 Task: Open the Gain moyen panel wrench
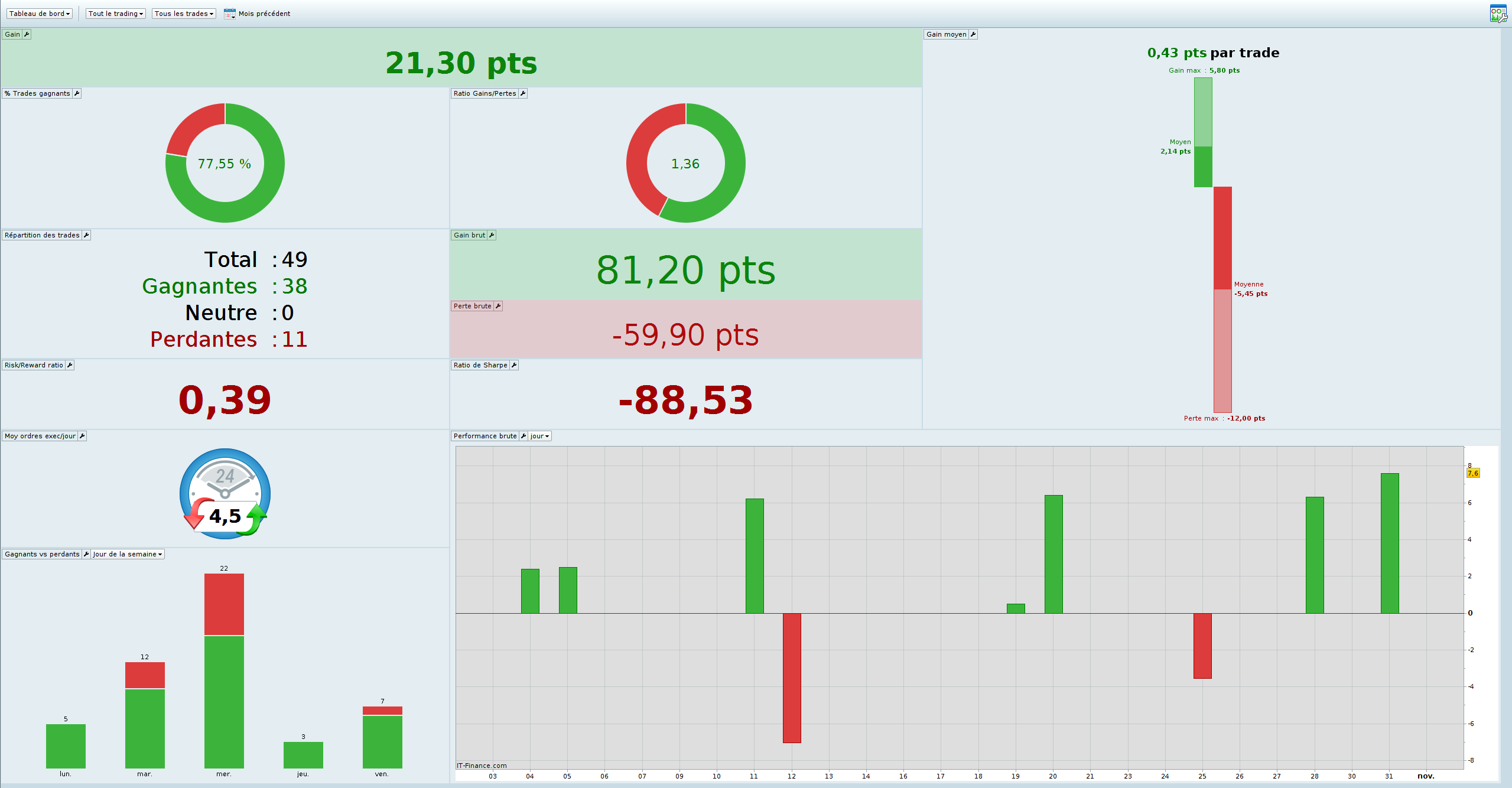[973, 34]
